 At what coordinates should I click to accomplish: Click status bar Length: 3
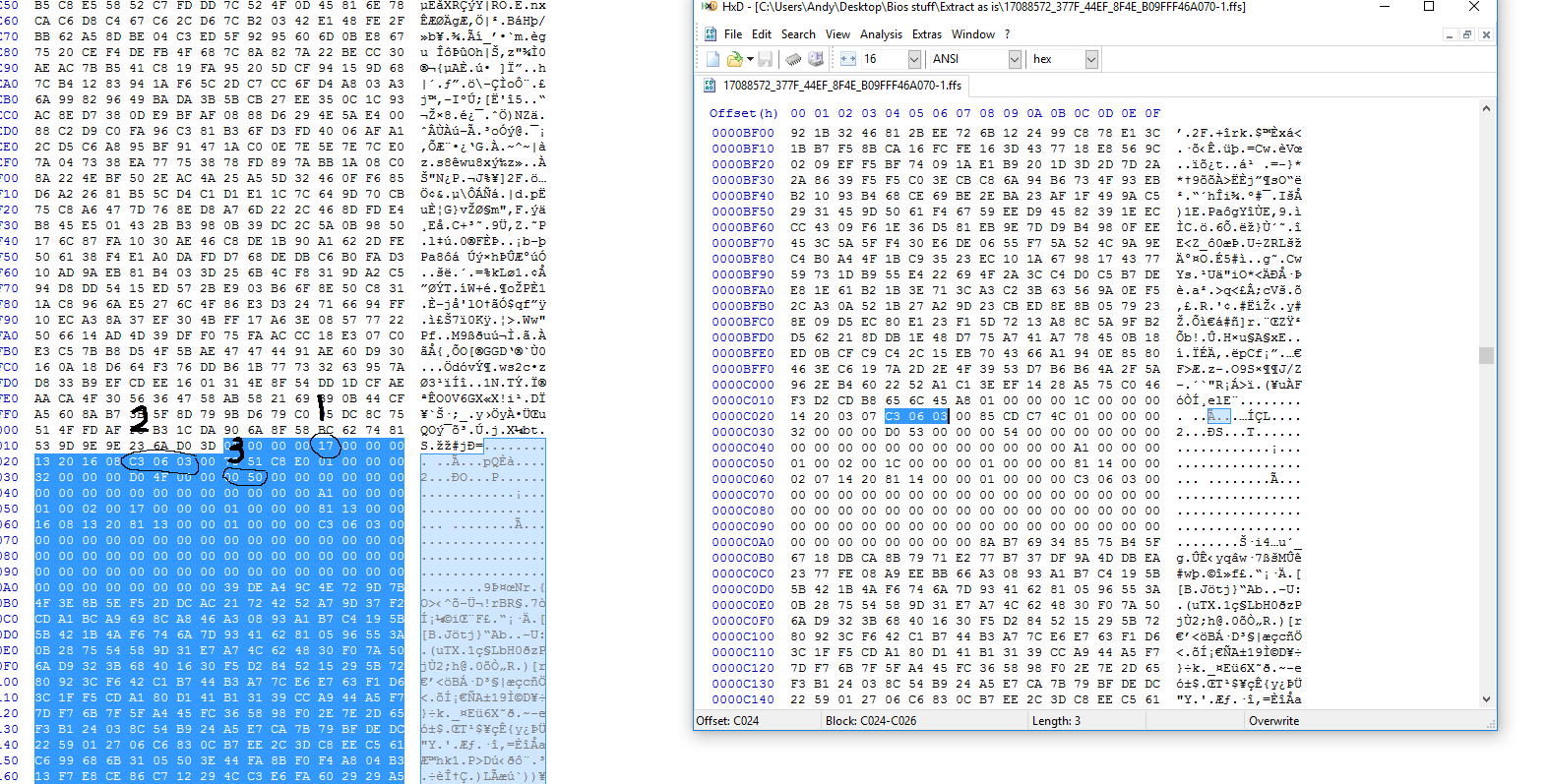pyautogui.click(x=1056, y=721)
